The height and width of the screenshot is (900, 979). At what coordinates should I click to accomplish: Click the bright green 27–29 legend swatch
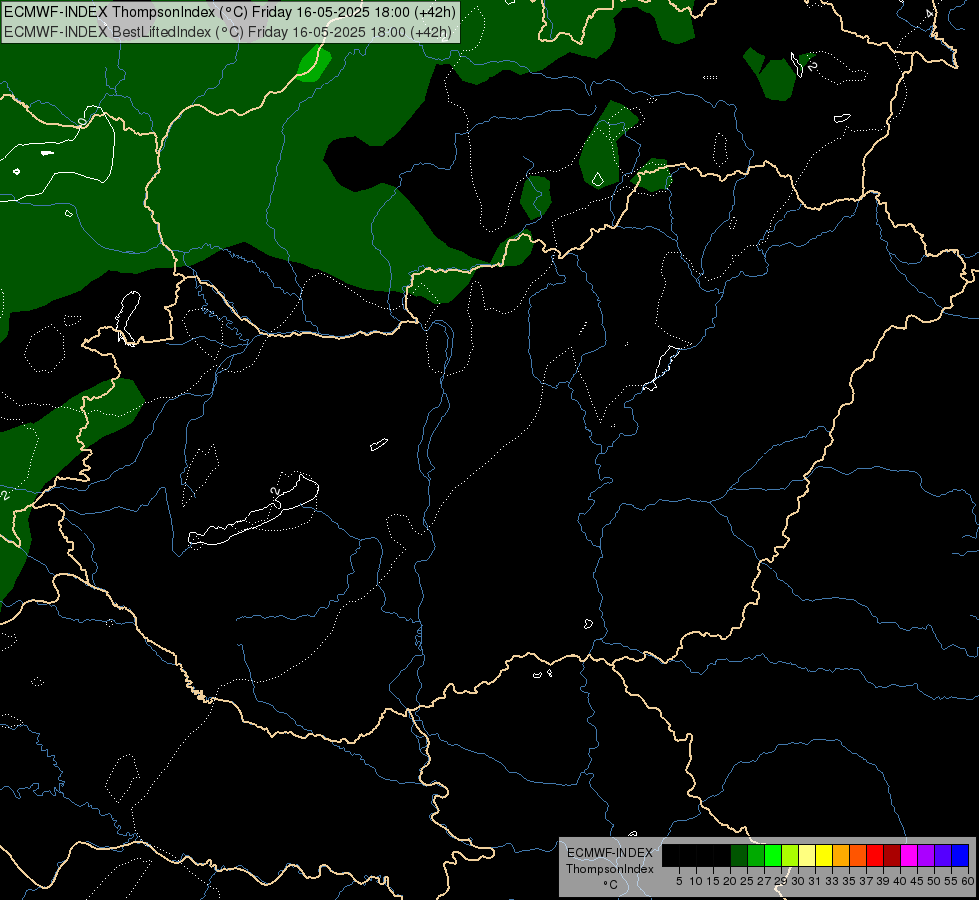[x=773, y=855]
